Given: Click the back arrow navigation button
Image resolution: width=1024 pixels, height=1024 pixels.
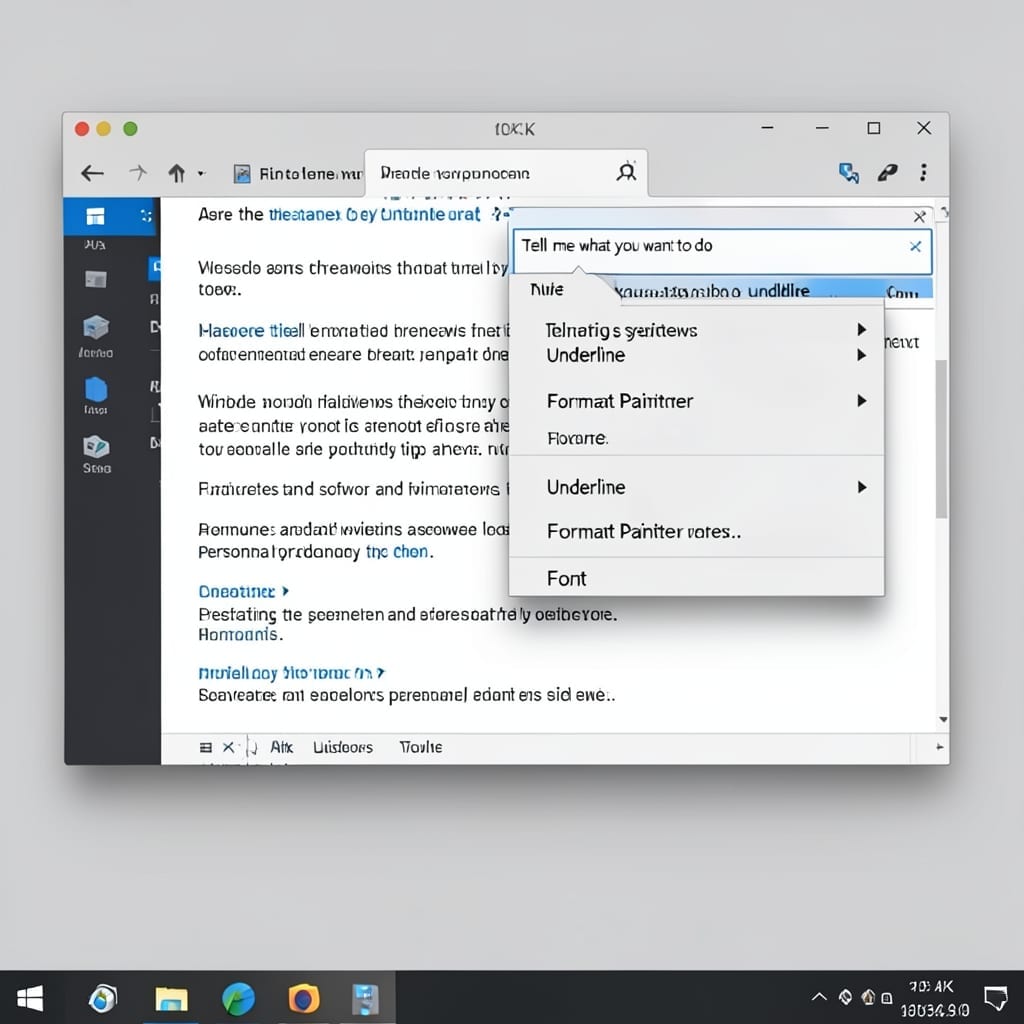Looking at the screenshot, I should point(92,173).
